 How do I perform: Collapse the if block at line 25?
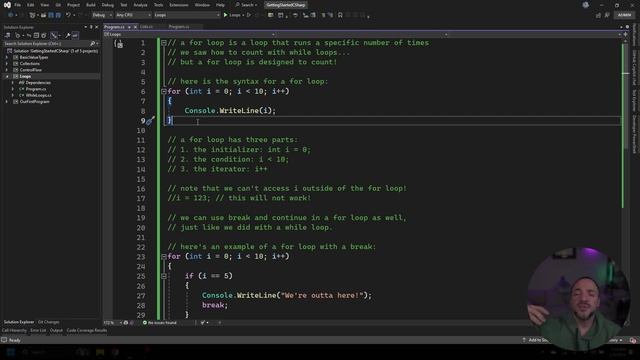(x=164, y=276)
